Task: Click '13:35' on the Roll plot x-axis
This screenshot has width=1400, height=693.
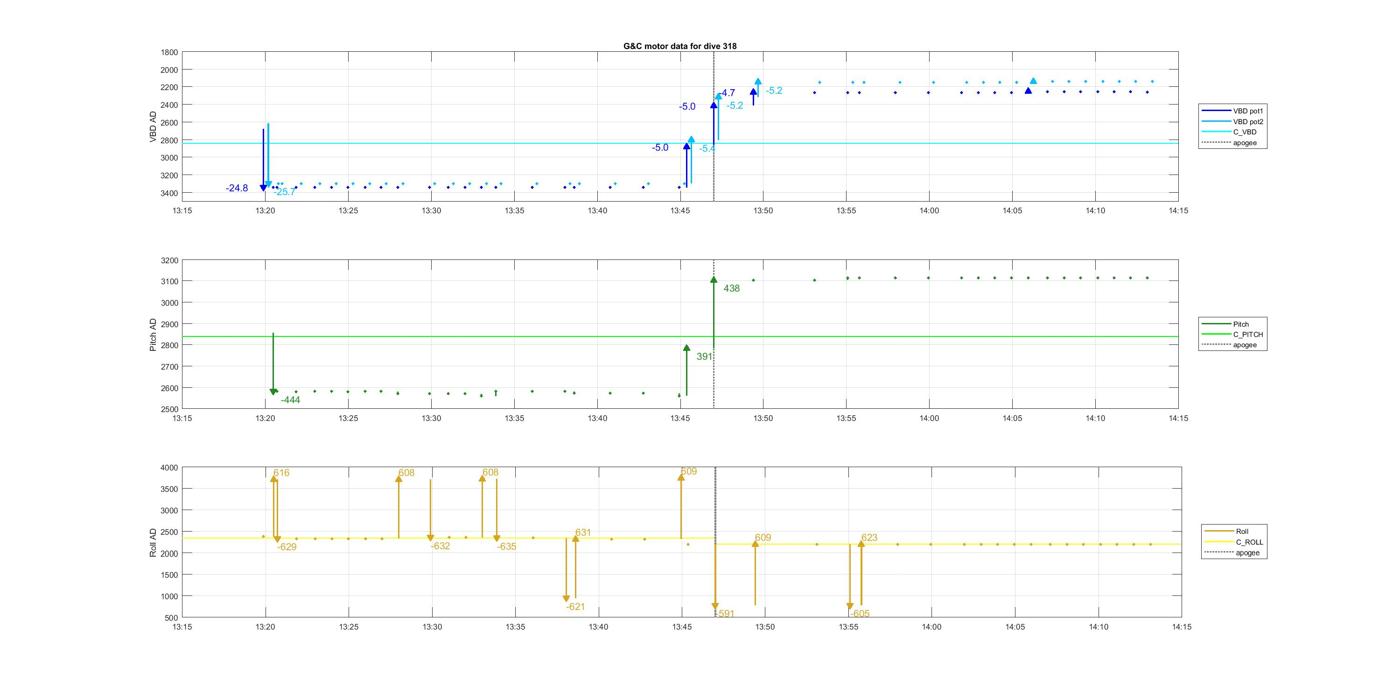Action: [515, 627]
